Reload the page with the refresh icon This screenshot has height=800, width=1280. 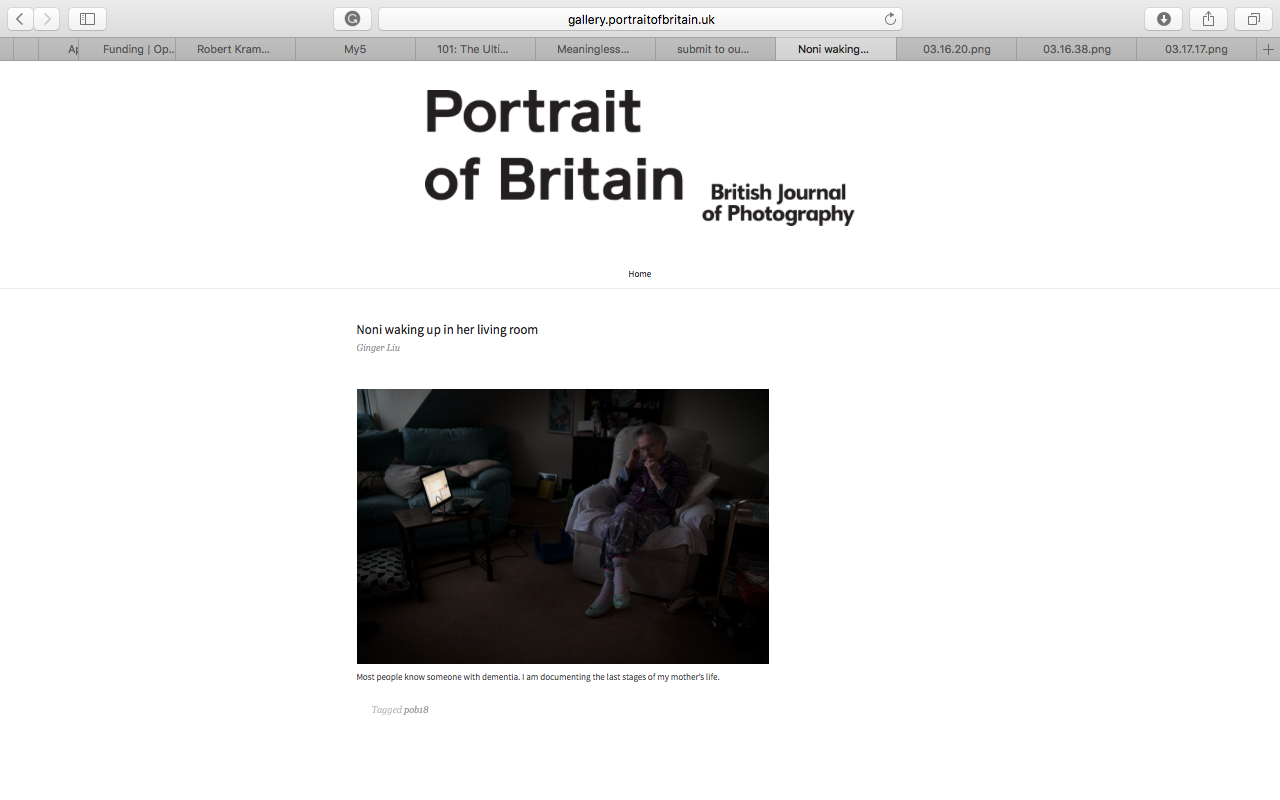pyautogui.click(x=890, y=19)
